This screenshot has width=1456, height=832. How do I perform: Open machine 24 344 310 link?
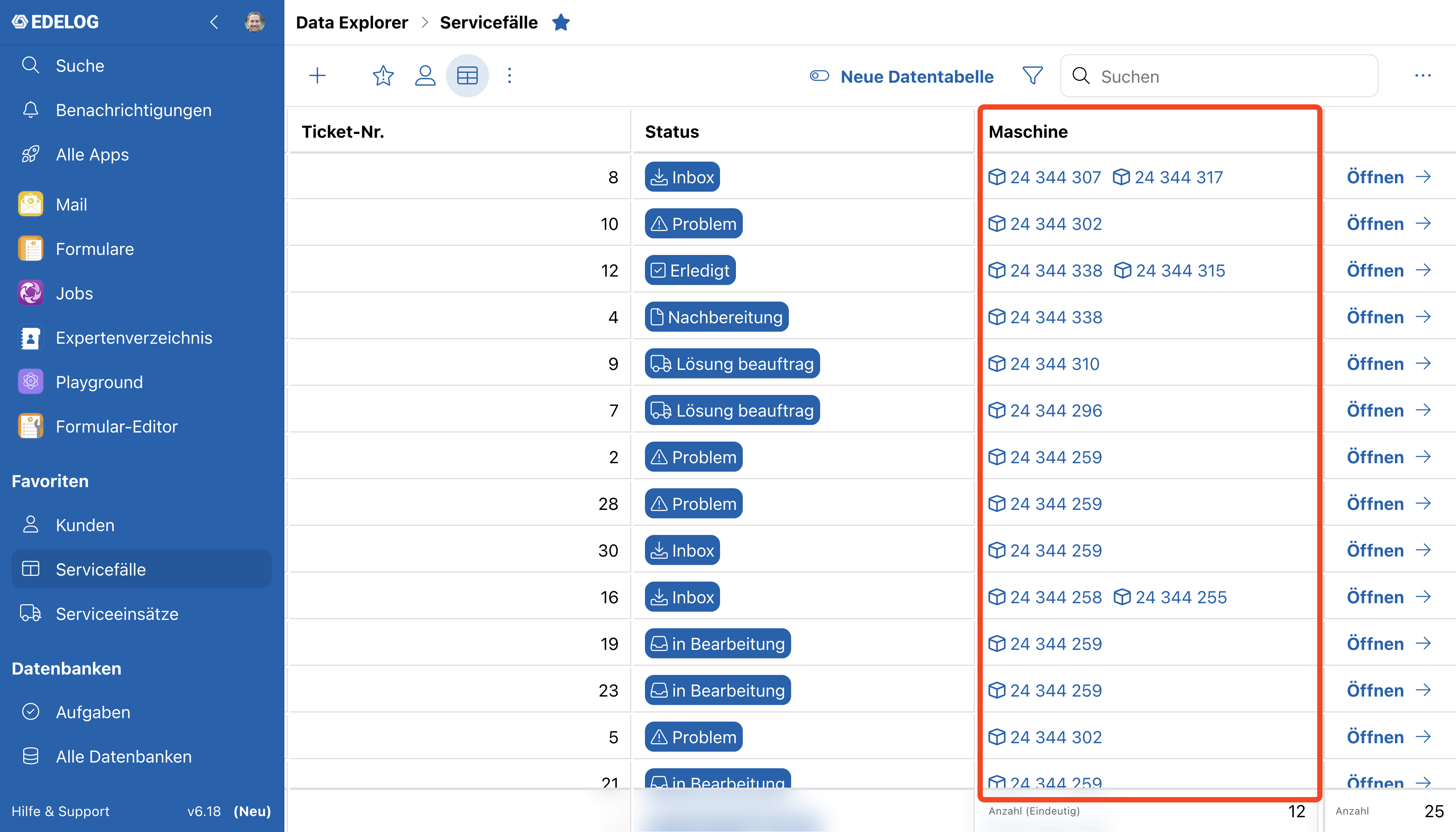point(1044,363)
